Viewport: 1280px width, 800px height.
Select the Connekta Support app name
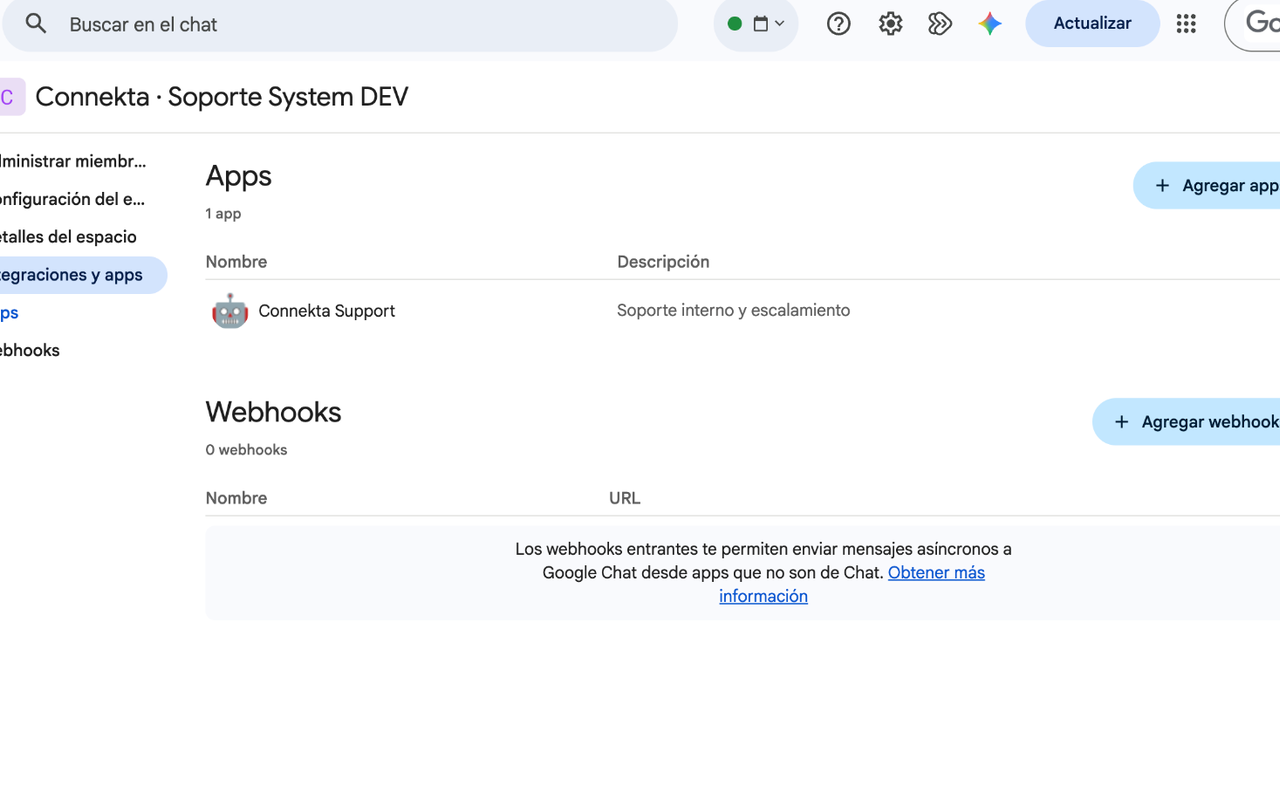[x=327, y=311]
